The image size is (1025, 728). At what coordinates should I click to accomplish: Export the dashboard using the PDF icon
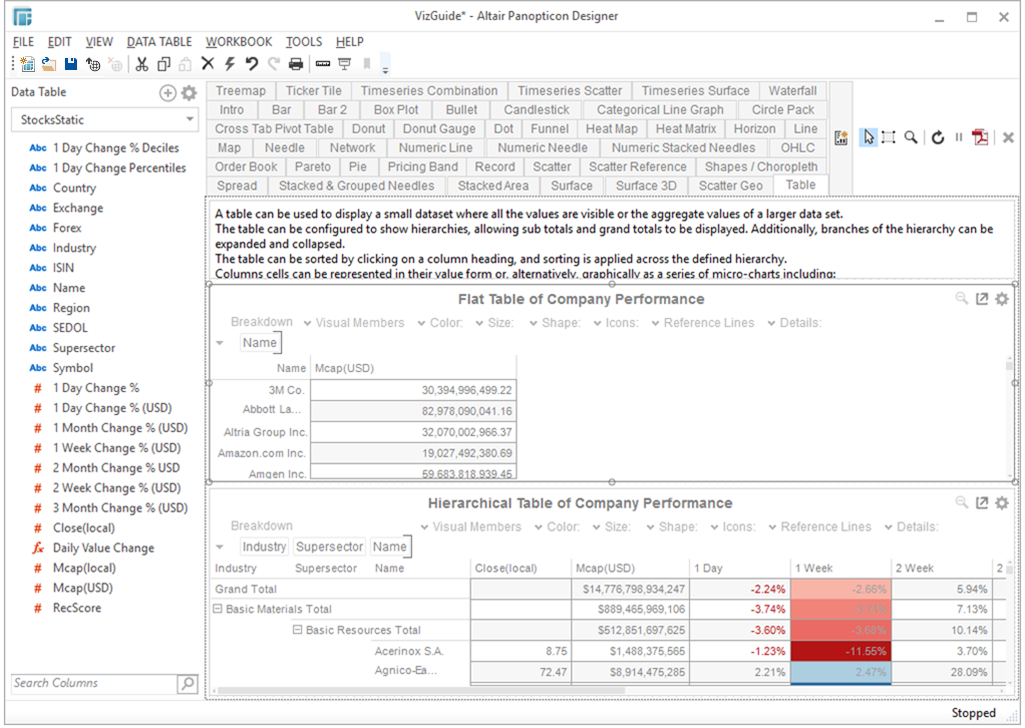(x=980, y=138)
